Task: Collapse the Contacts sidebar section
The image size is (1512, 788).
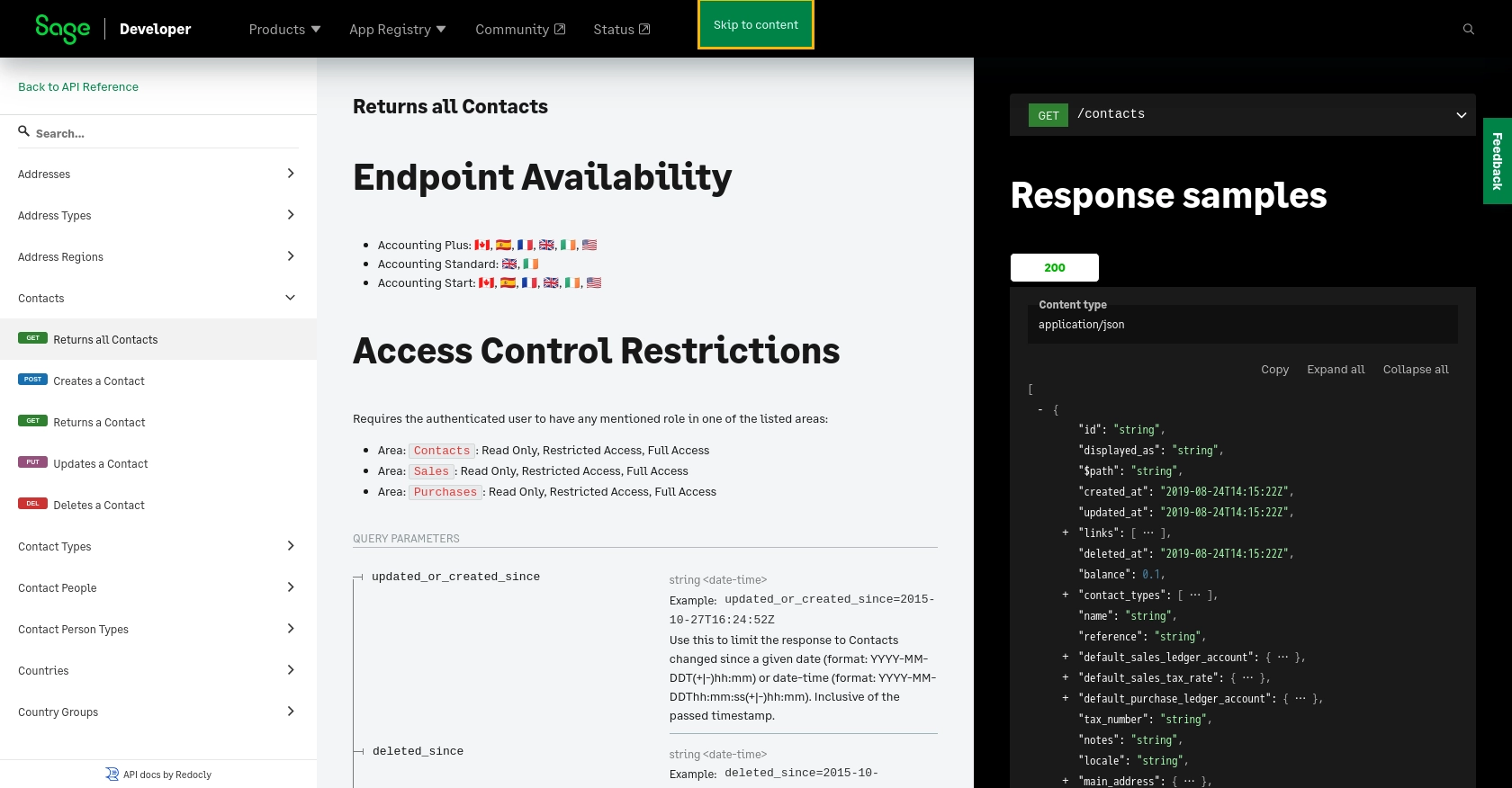Action: click(290, 298)
